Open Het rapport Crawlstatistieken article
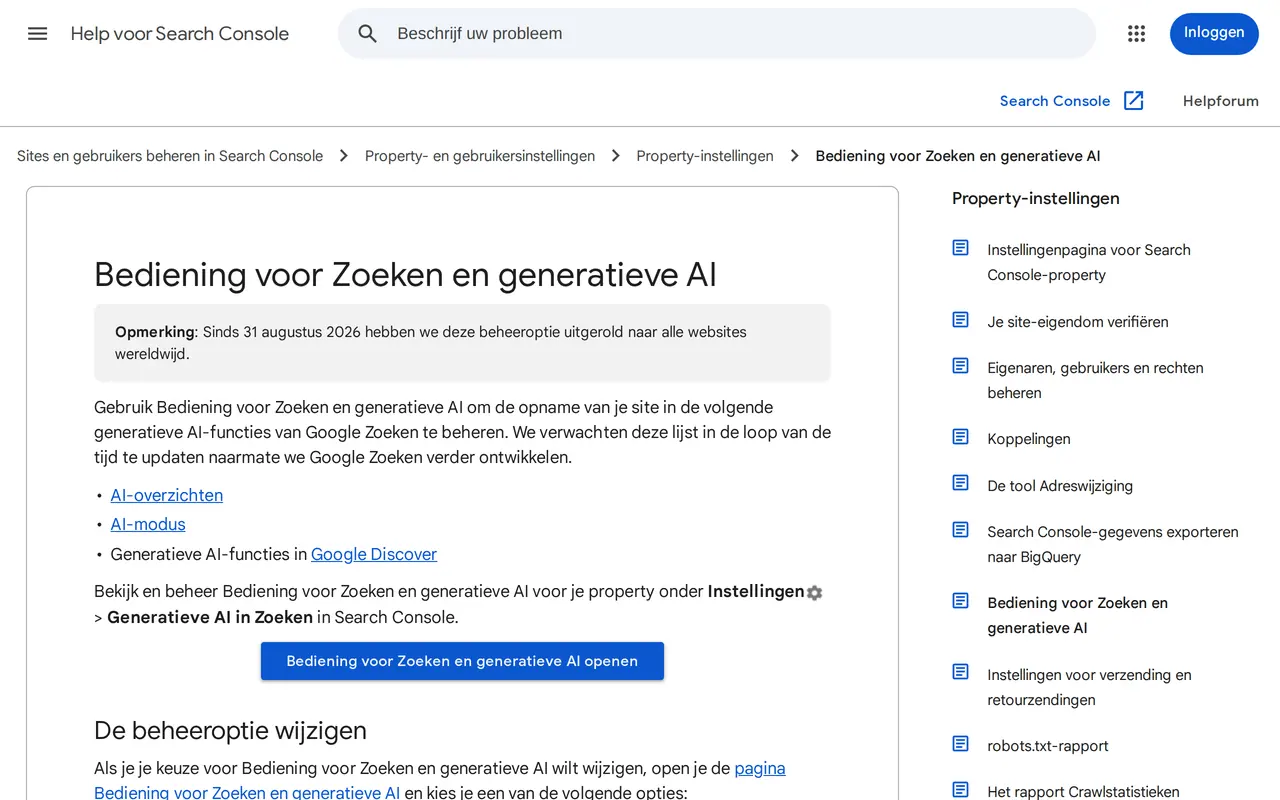The width and height of the screenshot is (1280, 800). coord(1083,792)
